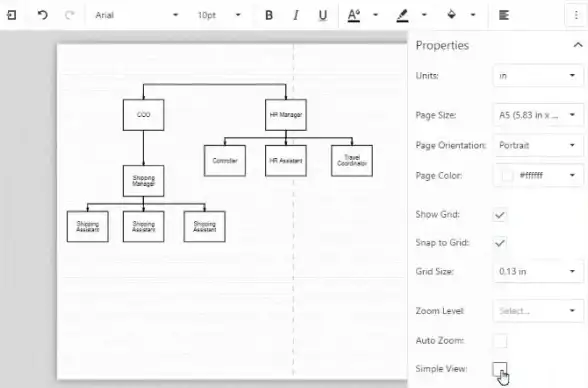Open the three-dot overflow menu
This screenshot has width=588, height=388.
click(576, 15)
